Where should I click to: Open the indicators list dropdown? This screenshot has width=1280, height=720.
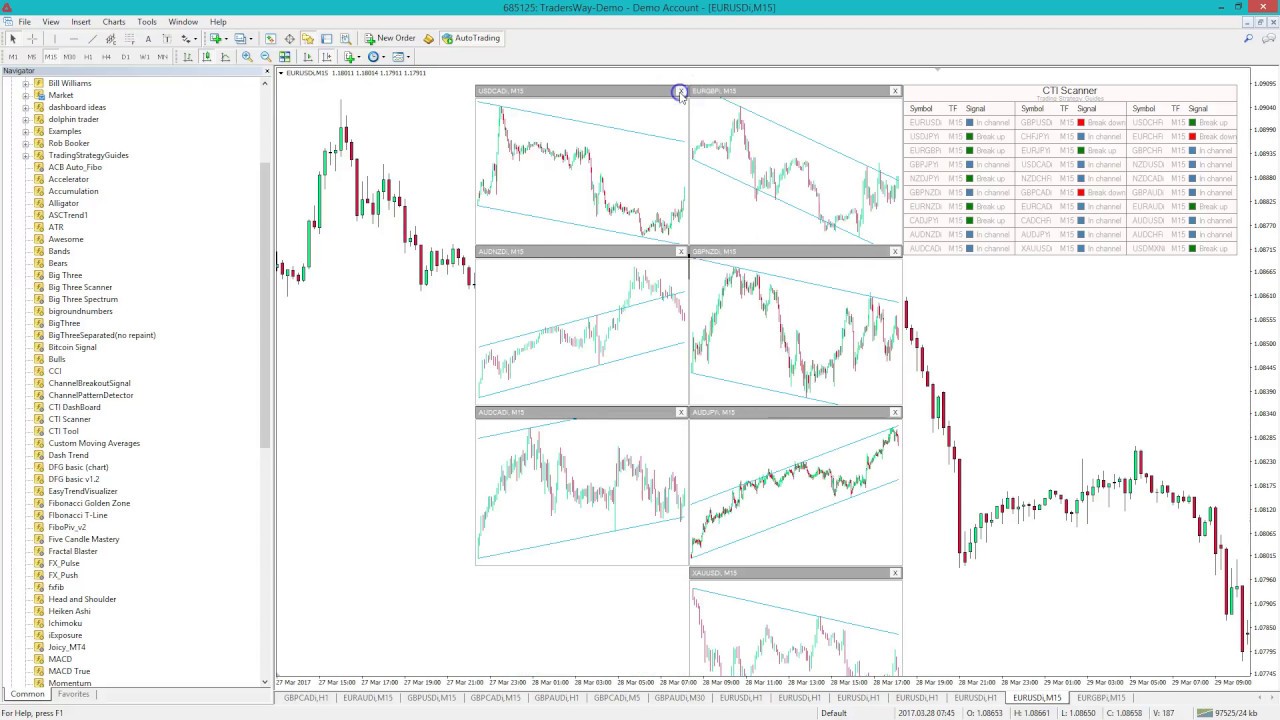click(359, 57)
